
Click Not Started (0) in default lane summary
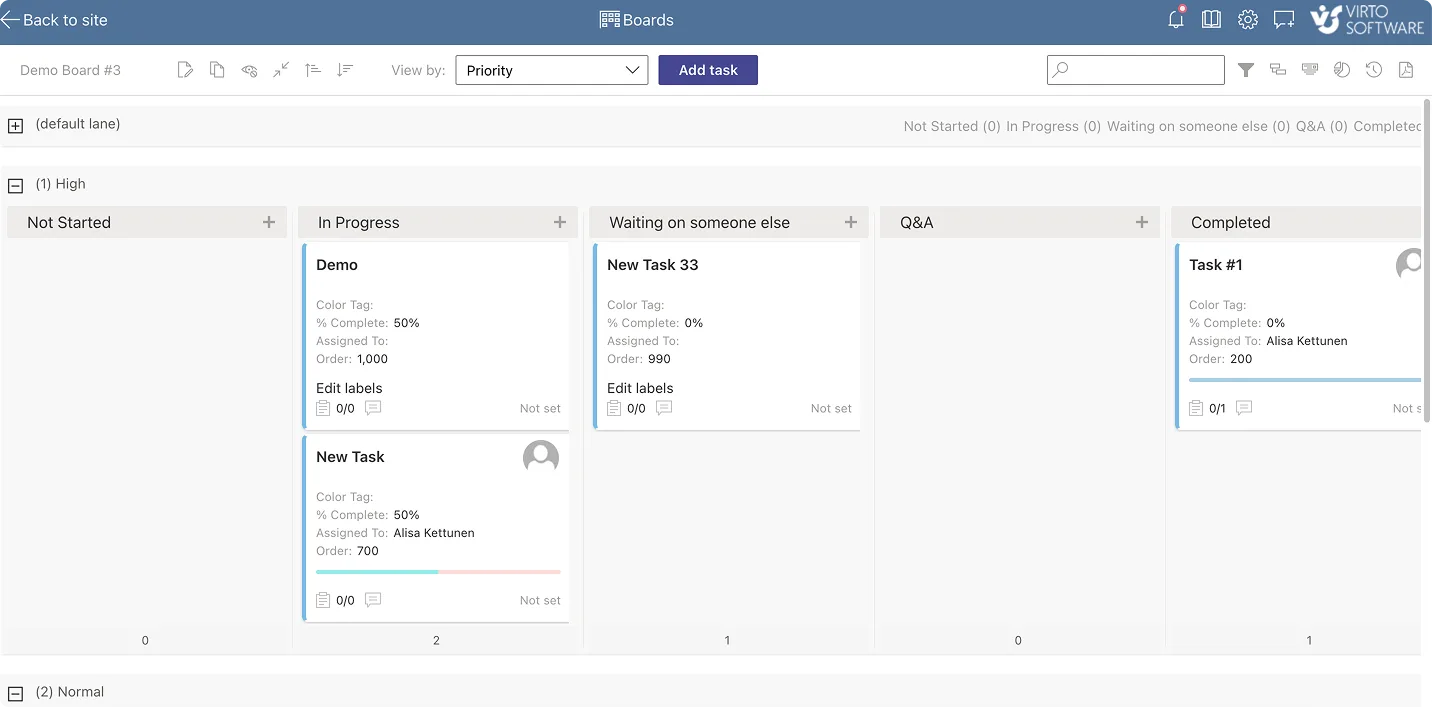coord(952,126)
